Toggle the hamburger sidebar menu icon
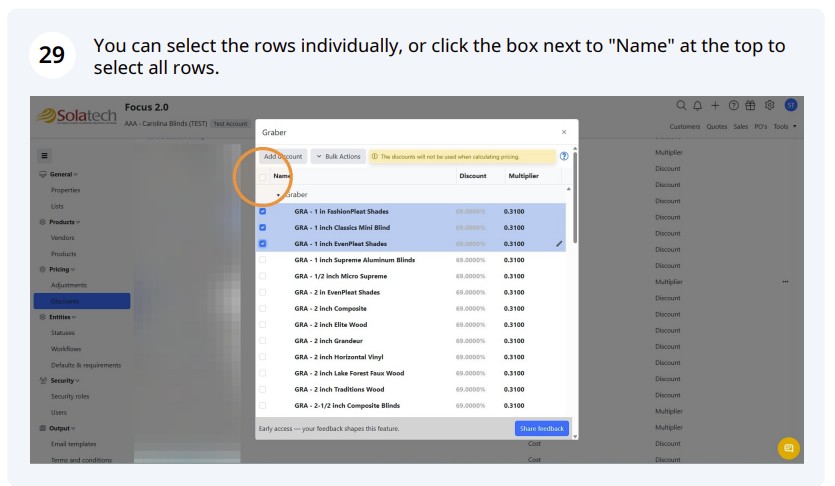Image resolution: width=835 pixels, height=486 pixels. 44,155
